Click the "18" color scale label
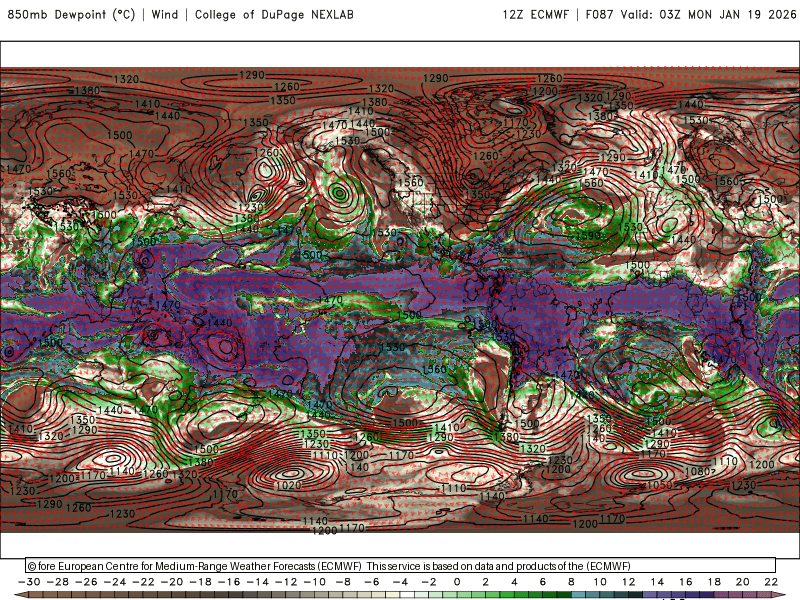800x600 pixels. click(x=714, y=582)
